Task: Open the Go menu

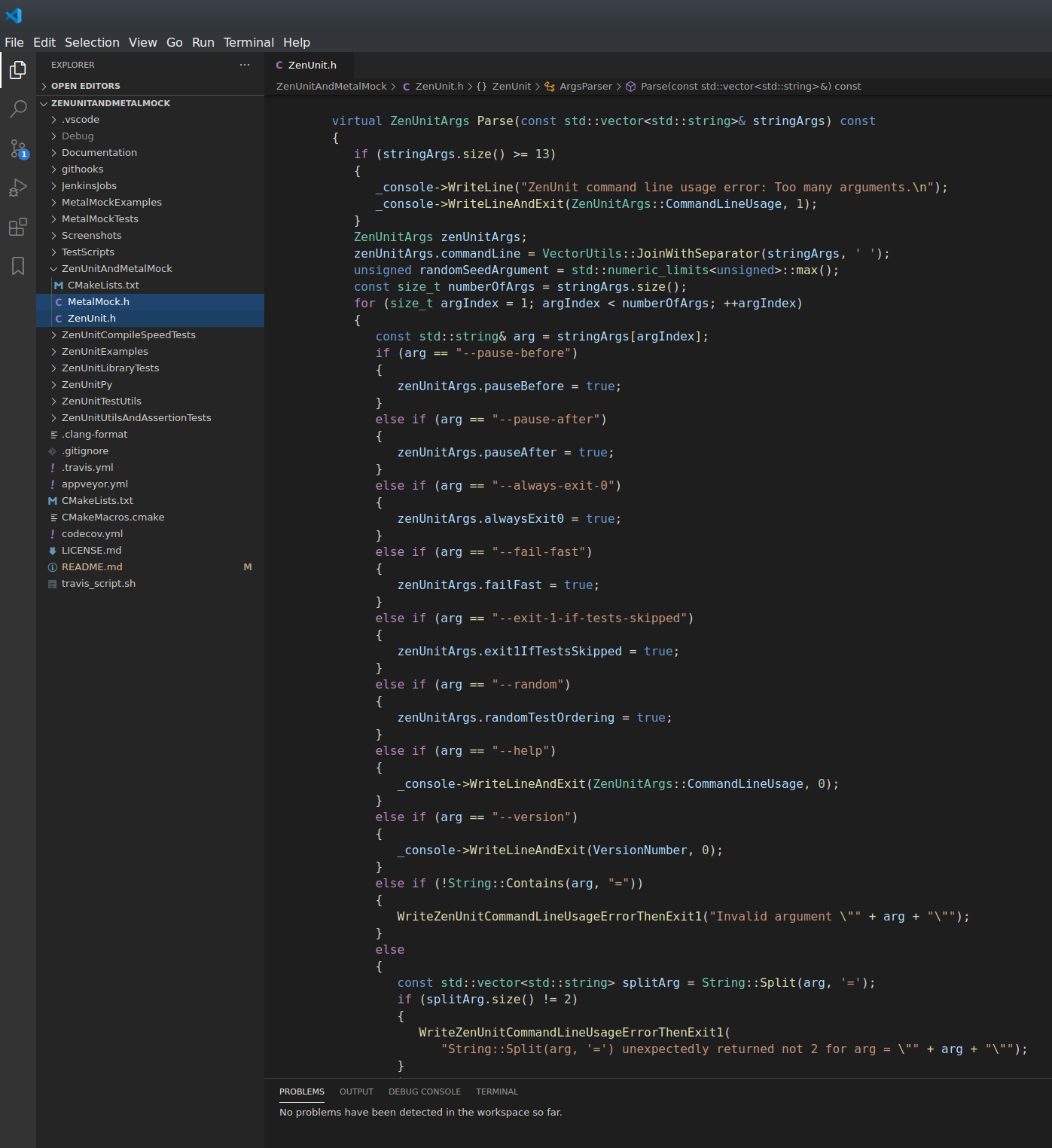Action: point(175,42)
